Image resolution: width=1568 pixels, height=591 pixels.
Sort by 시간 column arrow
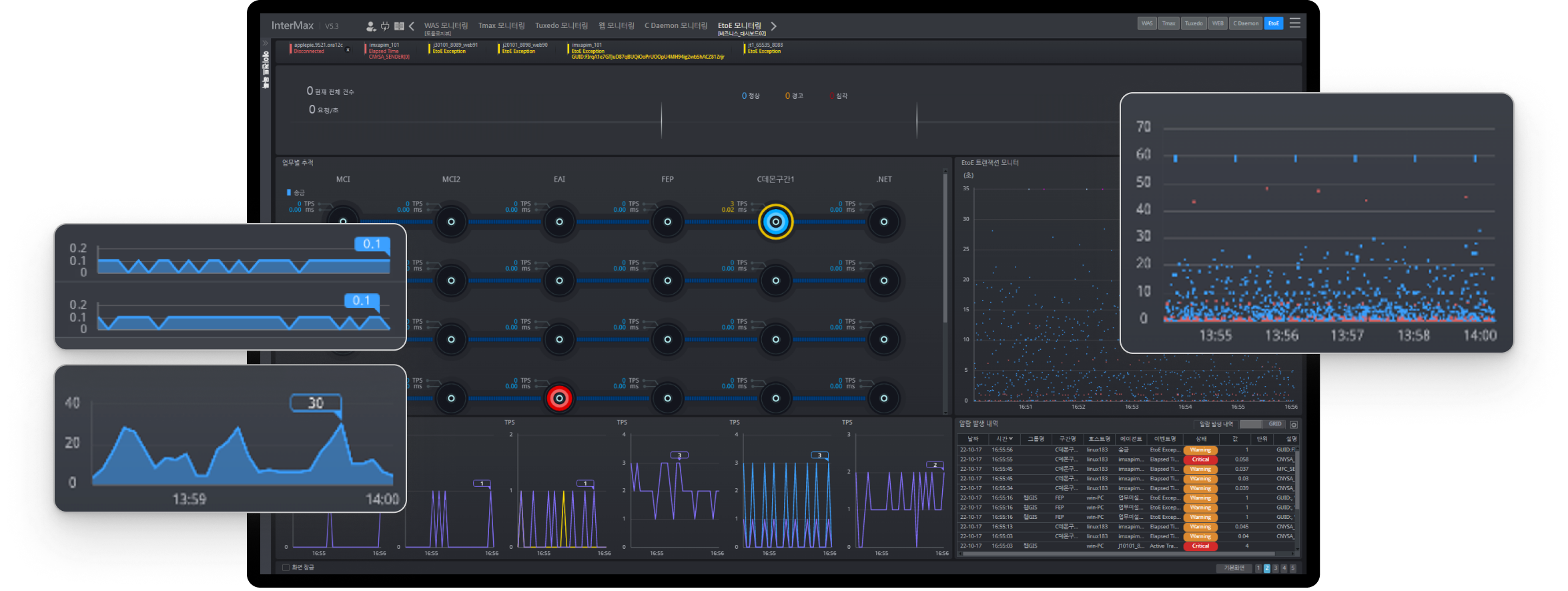pos(1011,439)
